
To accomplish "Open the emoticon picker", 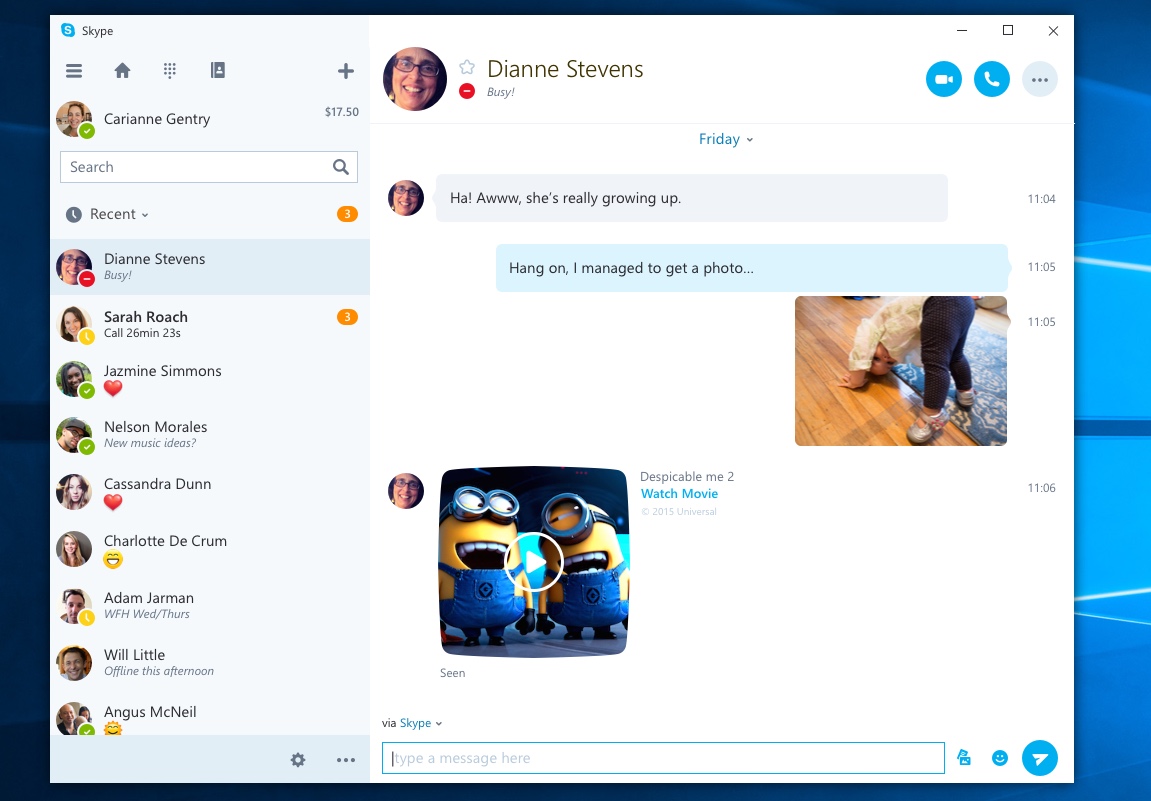I will pos(1000,758).
